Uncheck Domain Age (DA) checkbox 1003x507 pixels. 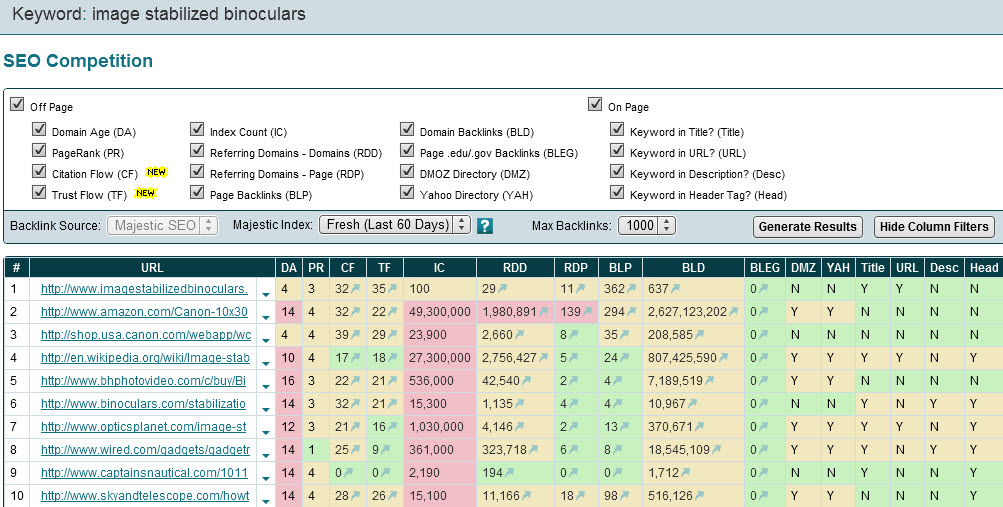(39, 129)
